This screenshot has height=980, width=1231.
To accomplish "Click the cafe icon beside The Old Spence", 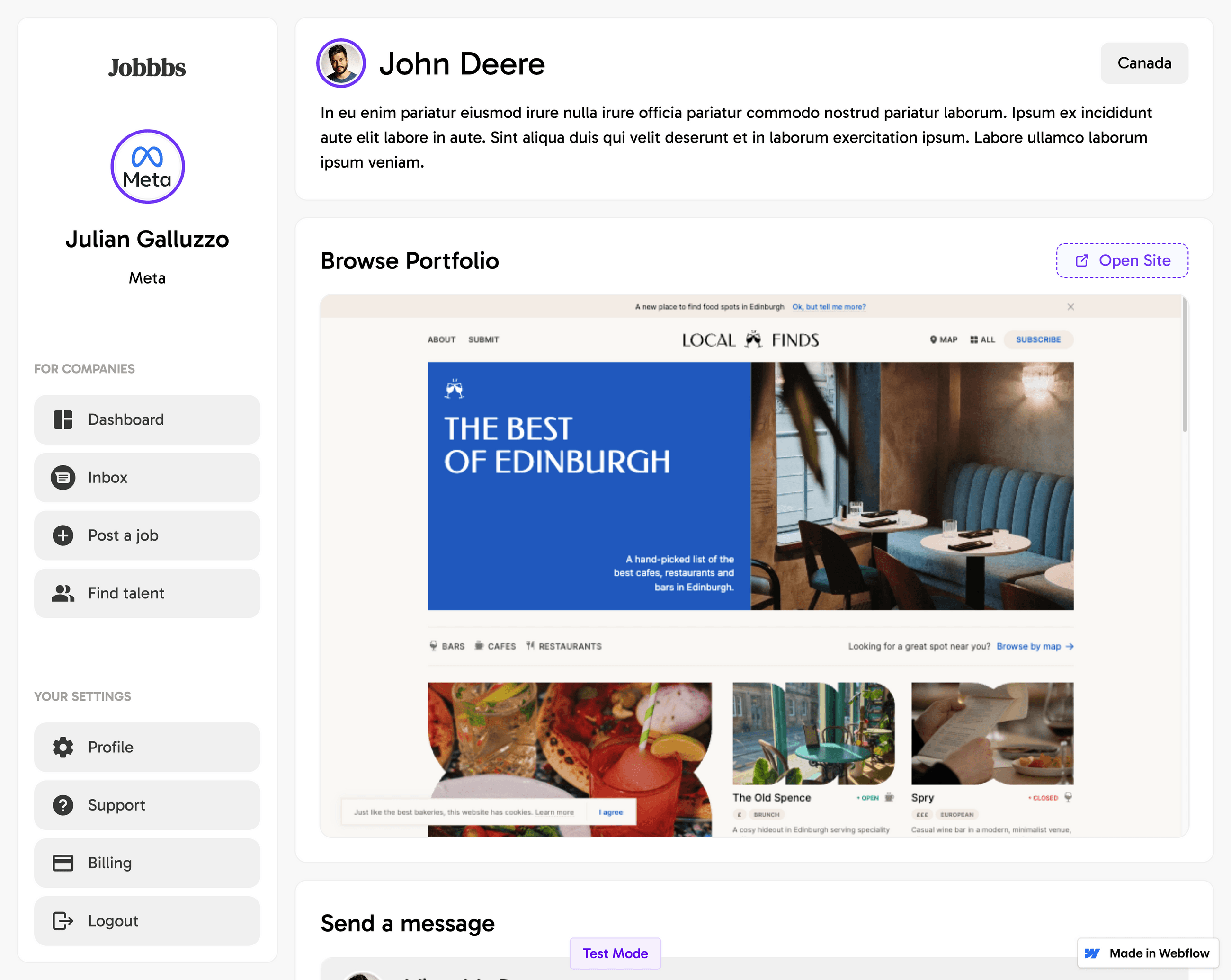I will pyautogui.click(x=889, y=797).
